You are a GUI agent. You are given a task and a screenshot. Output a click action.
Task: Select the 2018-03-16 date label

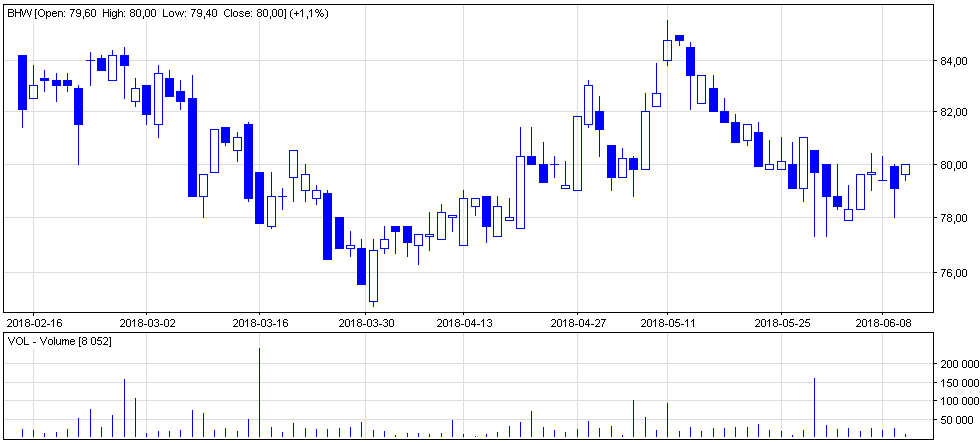point(259,322)
